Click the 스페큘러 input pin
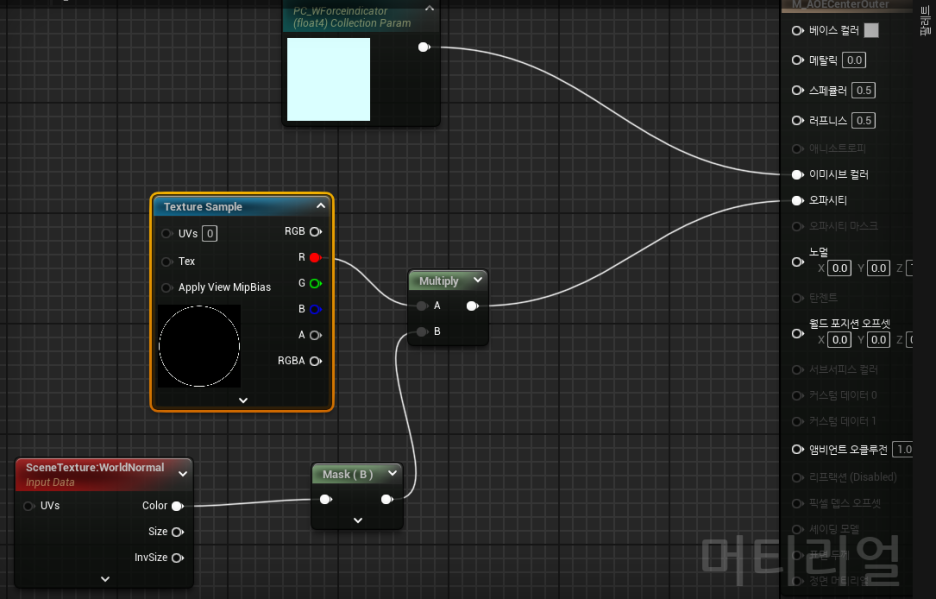This screenshot has height=599, width=936. coord(798,90)
